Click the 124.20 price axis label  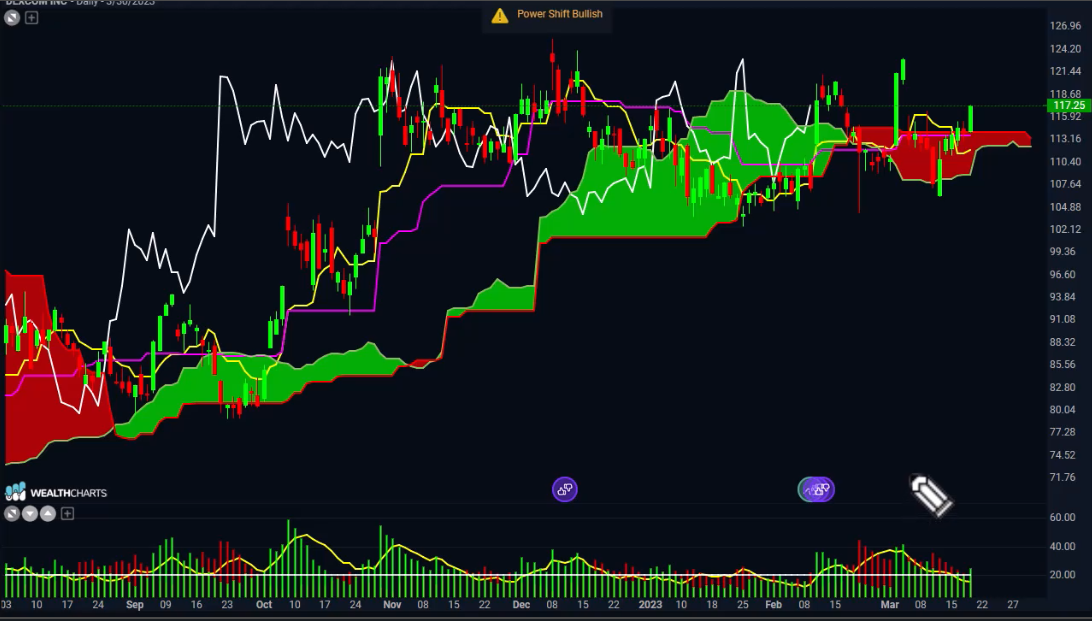1066,49
